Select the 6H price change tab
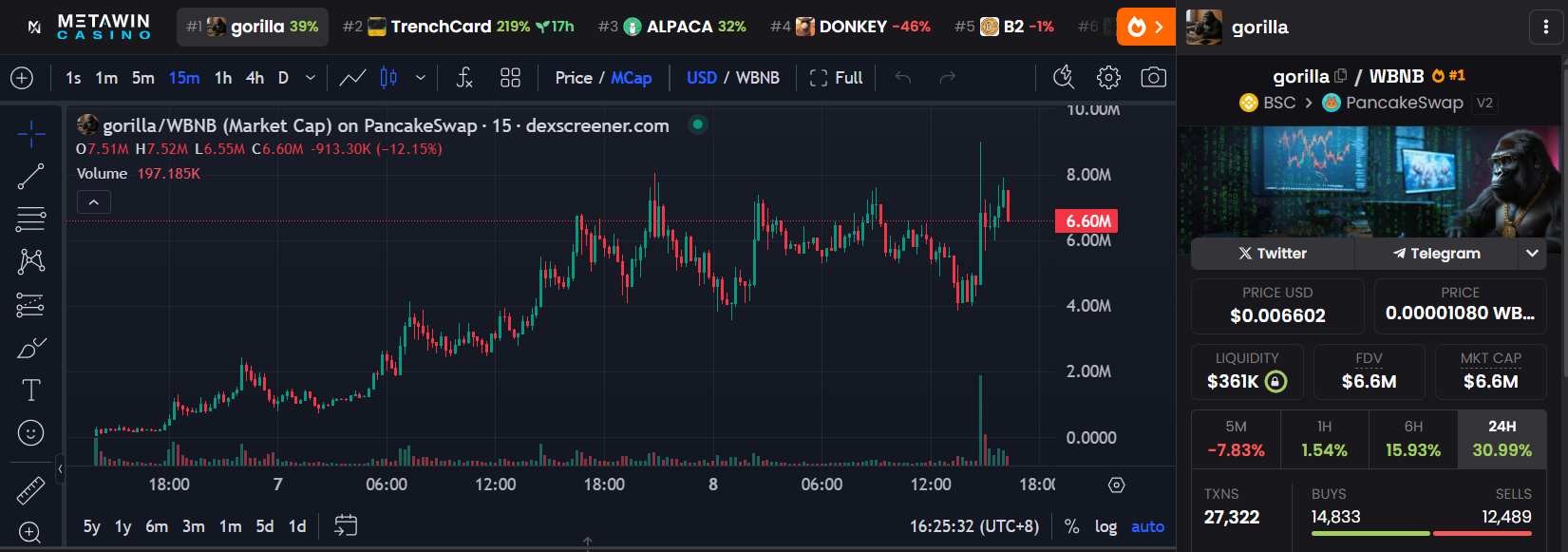1568x552 pixels. tap(1413, 439)
